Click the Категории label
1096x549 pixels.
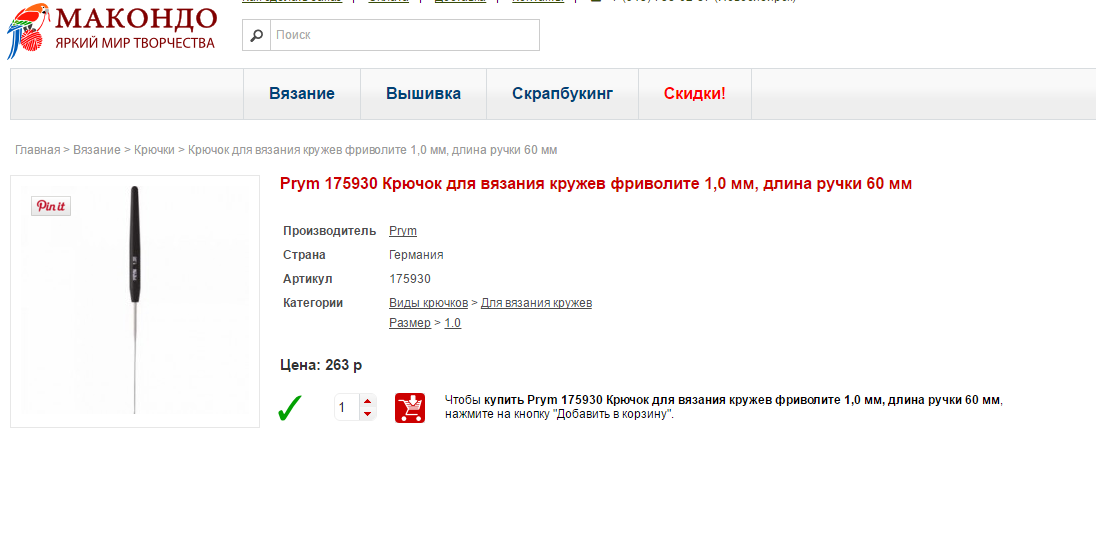pyautogui.click(x=313, y=303)
